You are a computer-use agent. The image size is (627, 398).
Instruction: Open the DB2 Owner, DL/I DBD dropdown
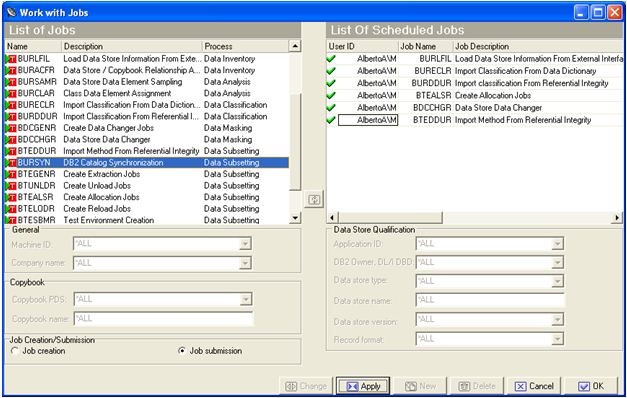tap(557, 262)
